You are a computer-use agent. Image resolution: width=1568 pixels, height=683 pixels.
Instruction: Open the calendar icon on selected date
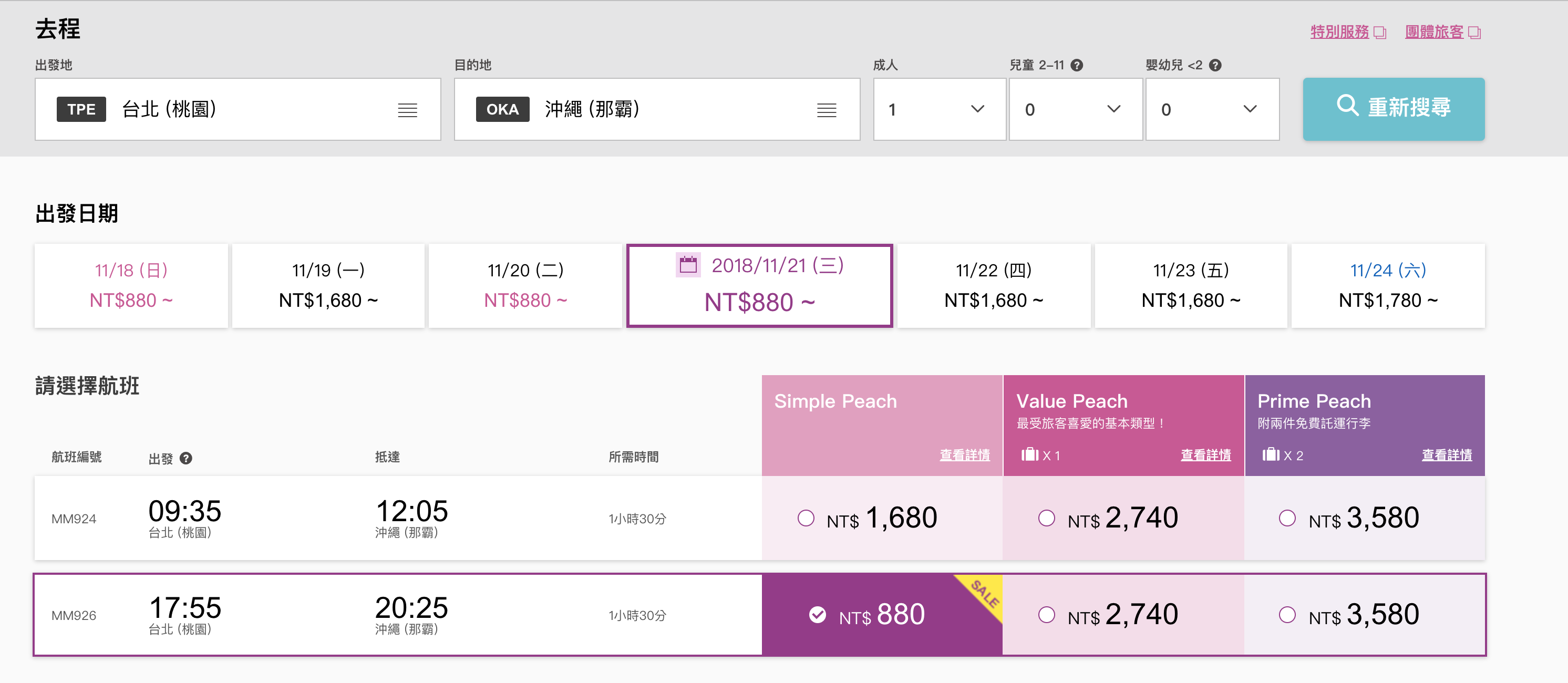click(x=688, y=265)
